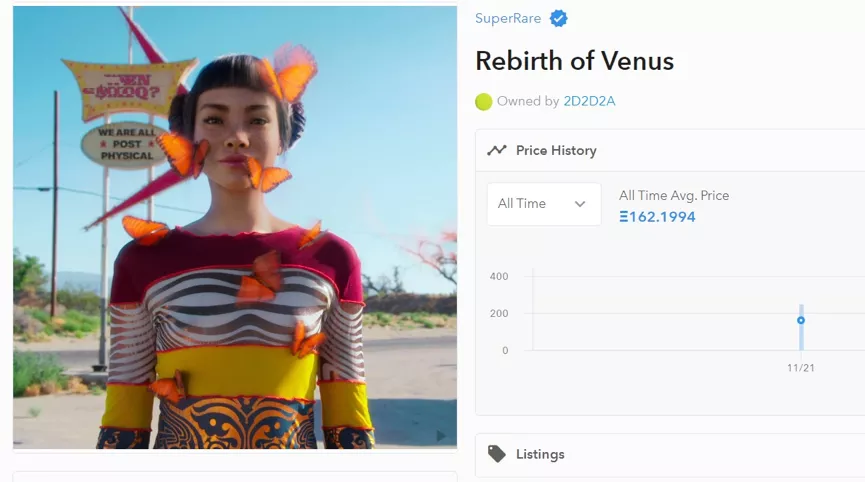This screenshot has height=482, width=865.
Task: Click the play icon on the artwork
Action: 441,436
